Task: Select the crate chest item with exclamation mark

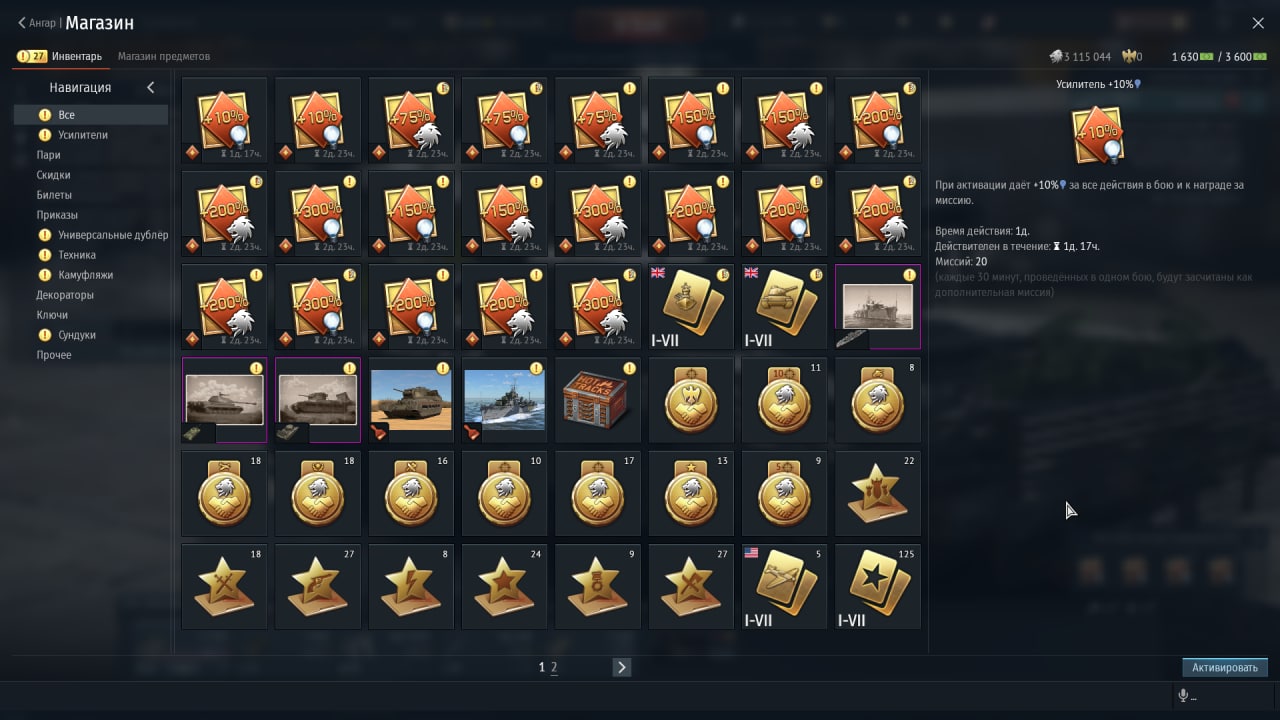Action: (598, 400)
